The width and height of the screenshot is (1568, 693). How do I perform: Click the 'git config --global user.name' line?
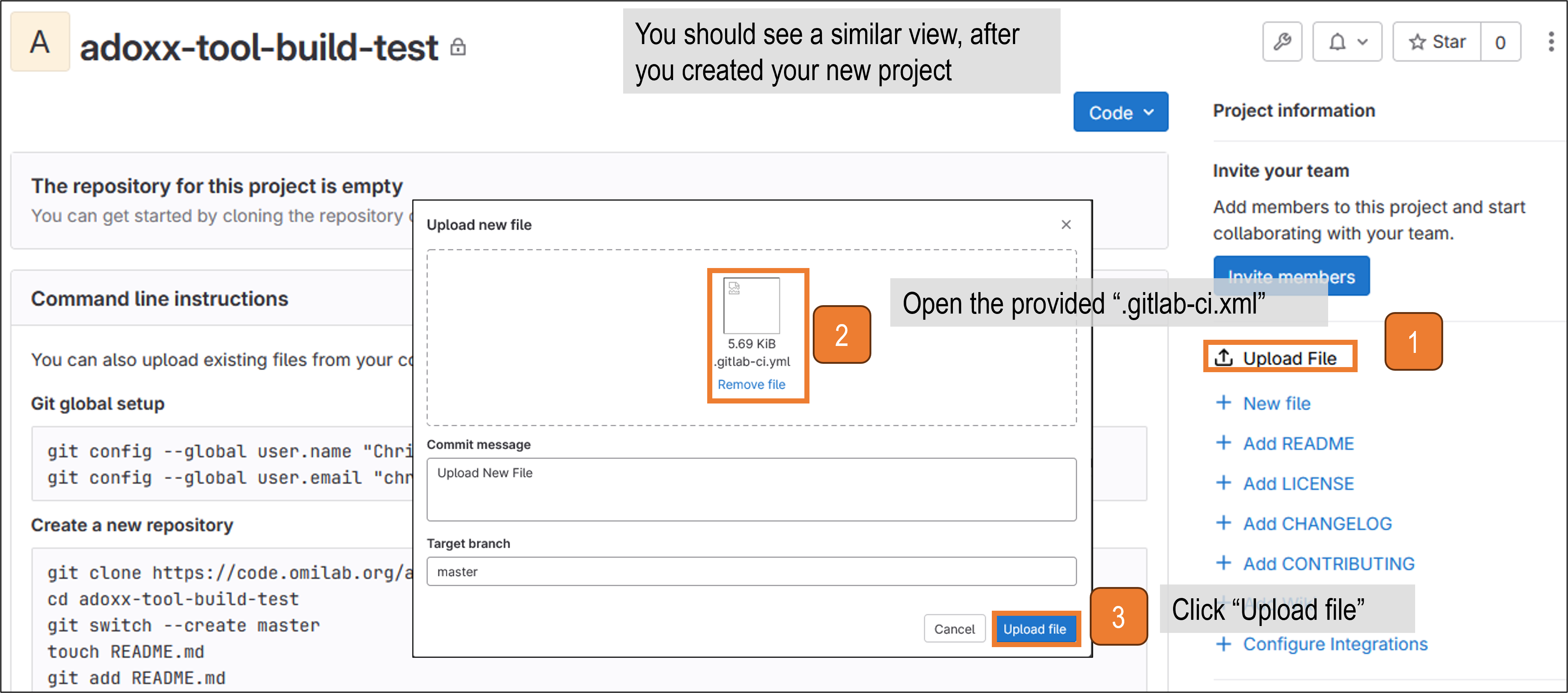(230, 451)
